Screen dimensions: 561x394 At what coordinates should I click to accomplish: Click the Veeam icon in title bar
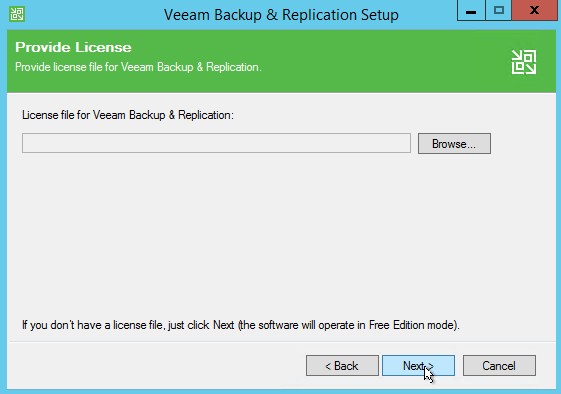click(x=17, y=15)
